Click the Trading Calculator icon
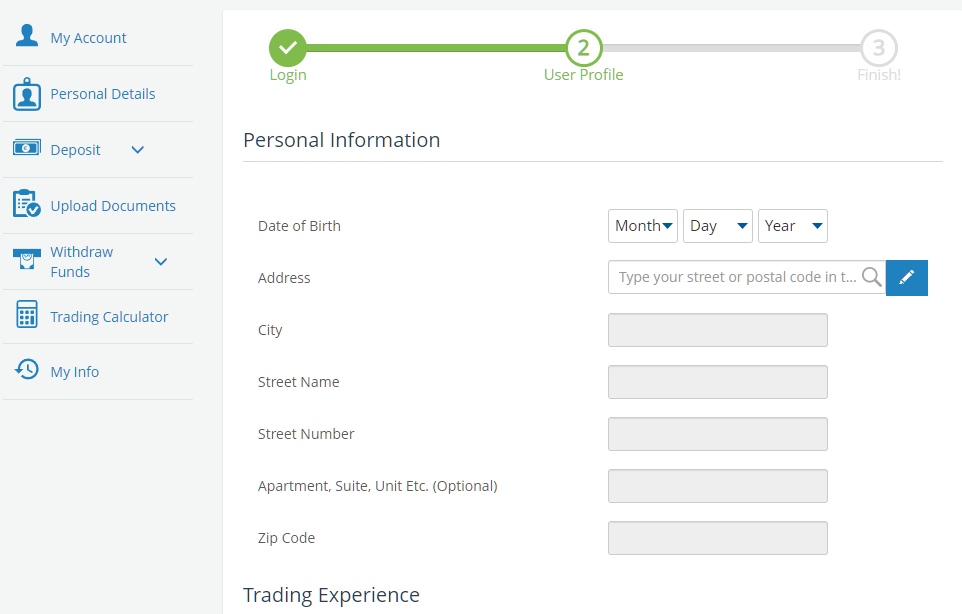This screenshot has height=614, width=962. 26,314
